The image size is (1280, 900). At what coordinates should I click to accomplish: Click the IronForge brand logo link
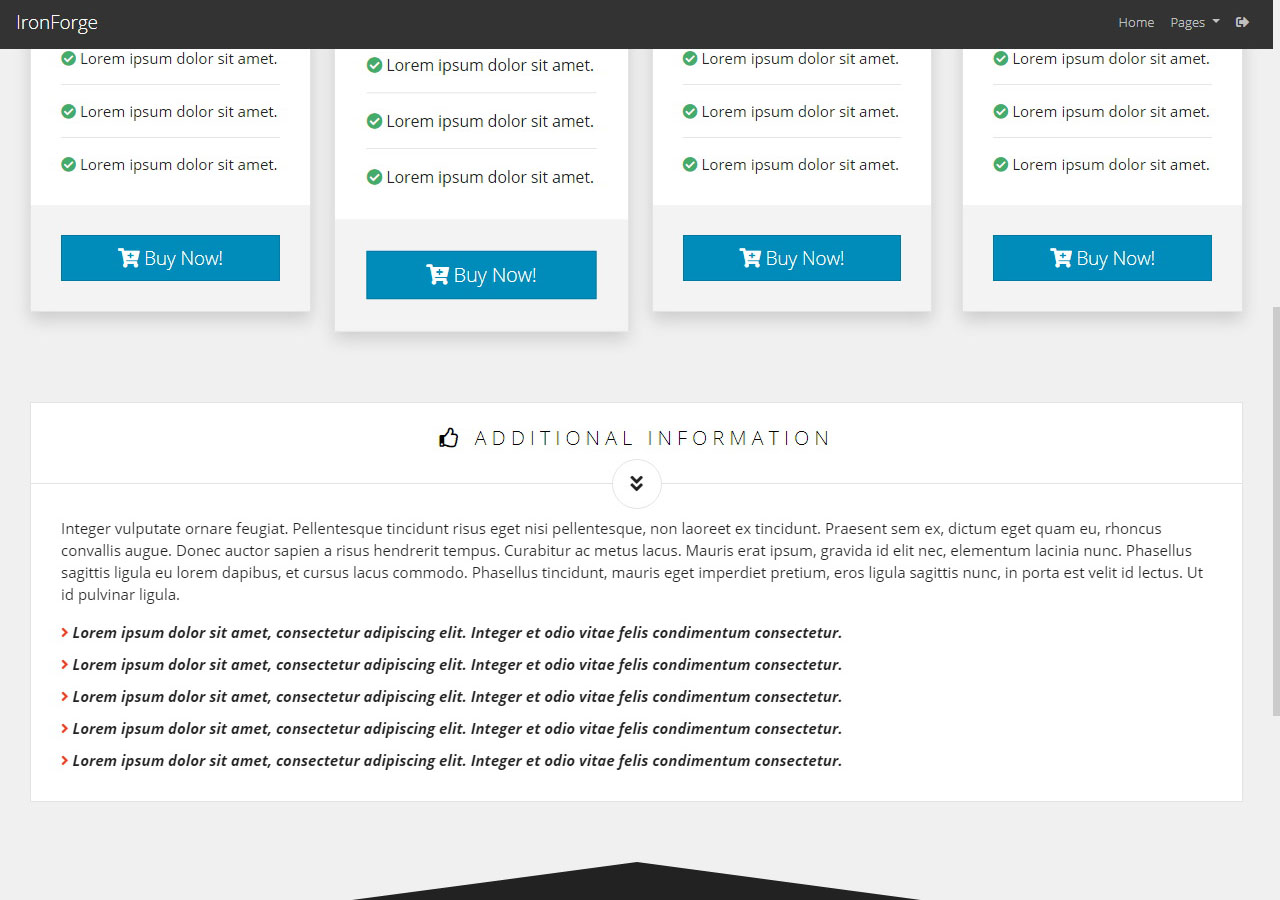[x=57, y=22]
